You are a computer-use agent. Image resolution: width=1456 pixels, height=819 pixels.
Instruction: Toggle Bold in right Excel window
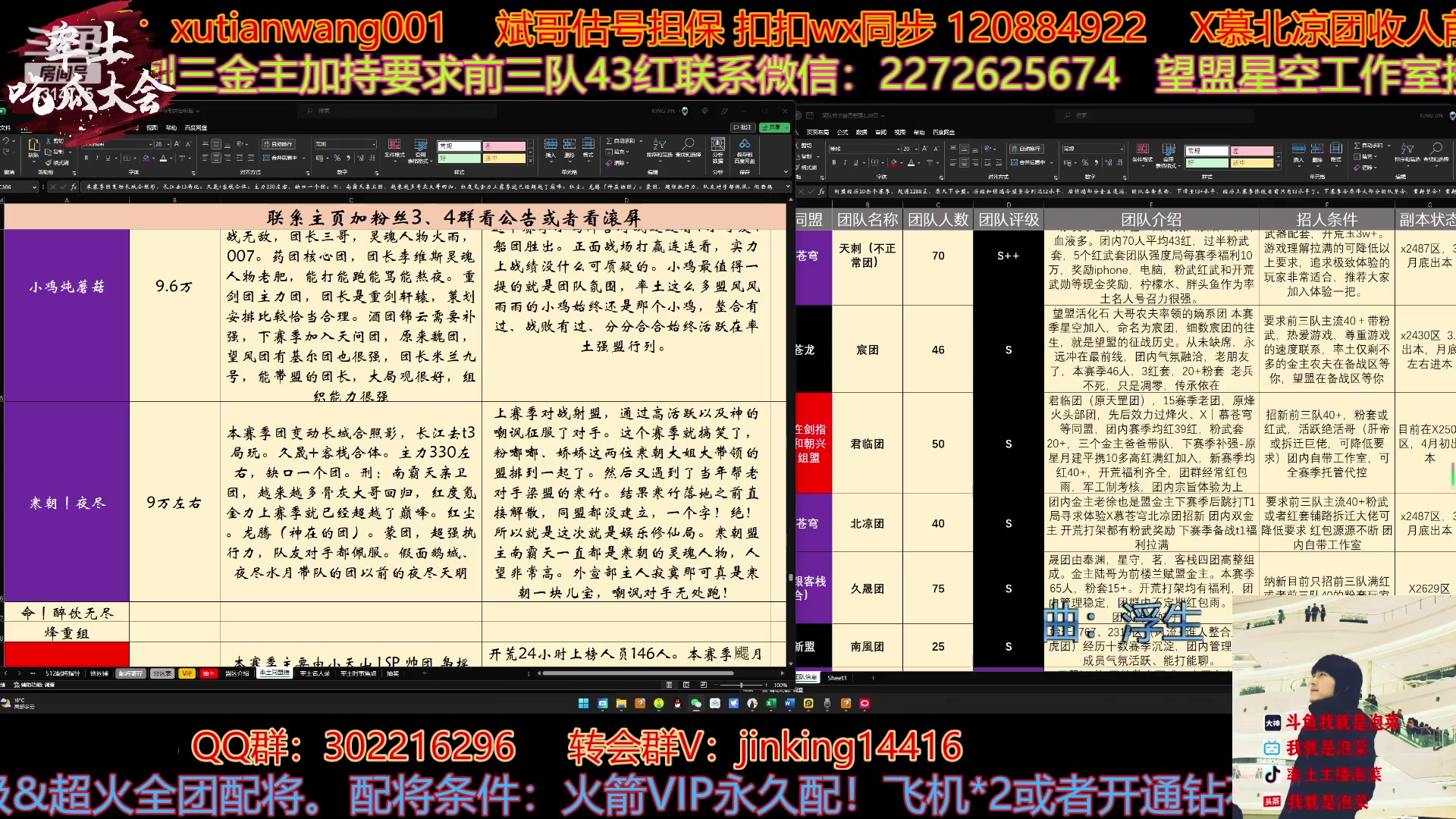[x=834, y=162]
